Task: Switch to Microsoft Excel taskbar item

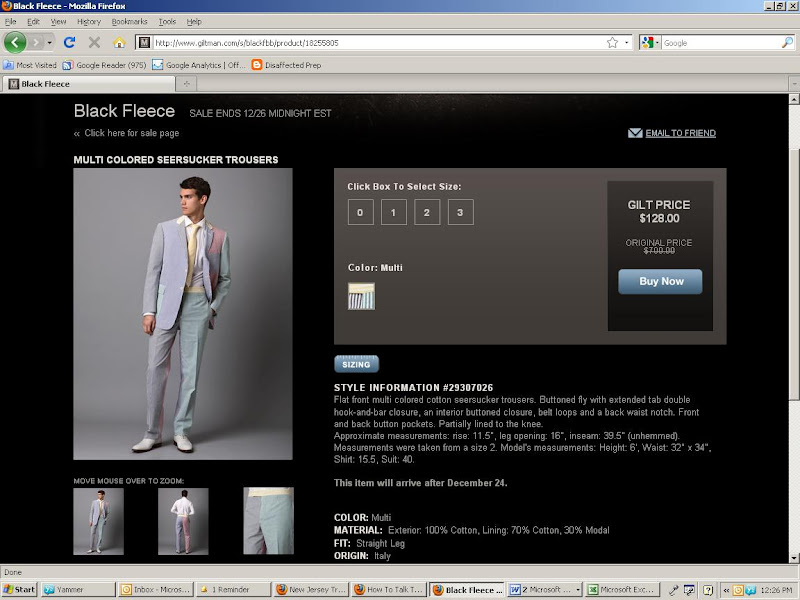Action: point(622,589)
